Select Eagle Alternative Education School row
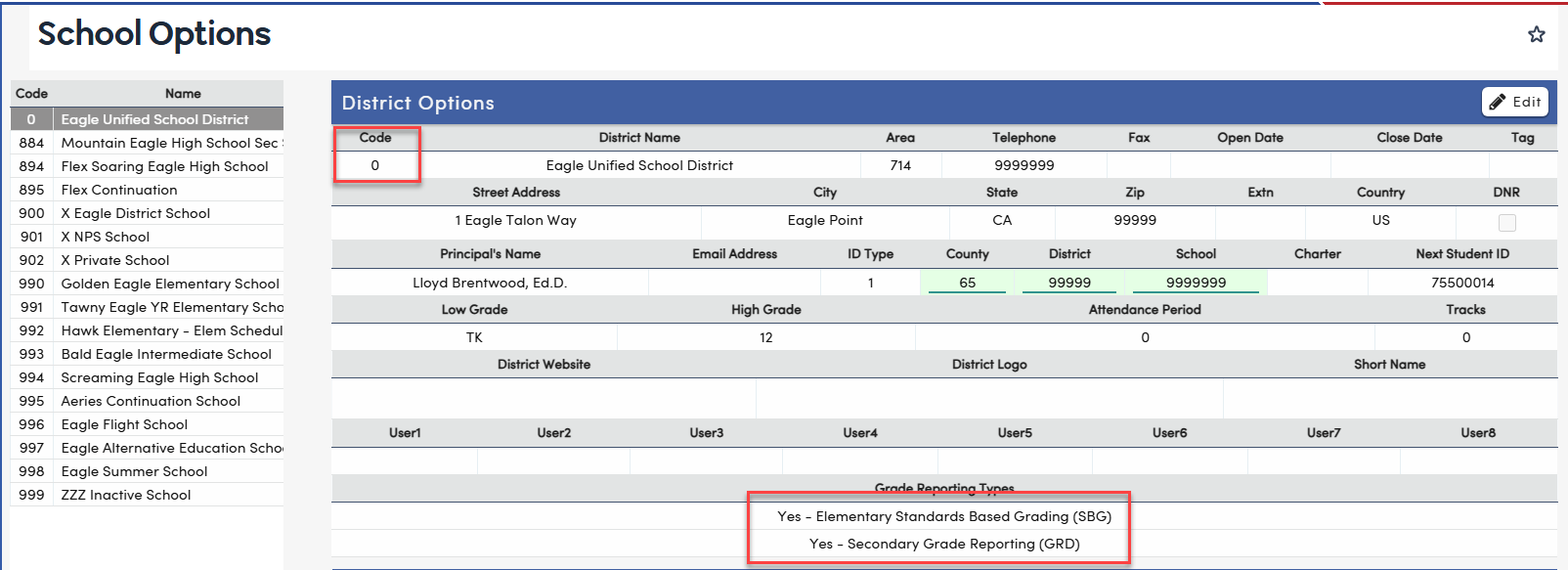 point(147,448)
